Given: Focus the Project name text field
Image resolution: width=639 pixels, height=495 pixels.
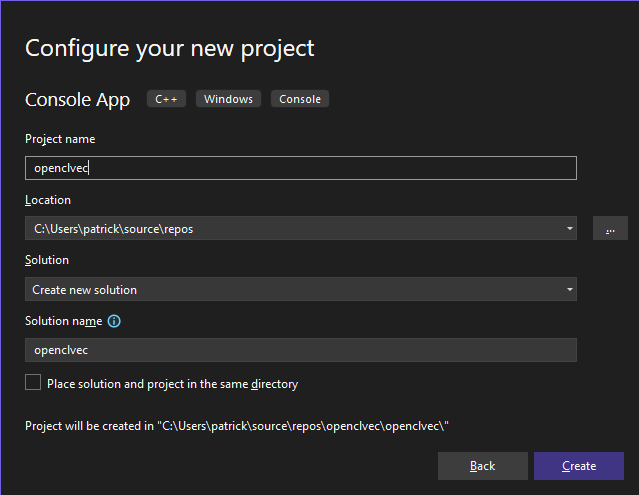Looking at the screenshot, I should pos(301,168).
